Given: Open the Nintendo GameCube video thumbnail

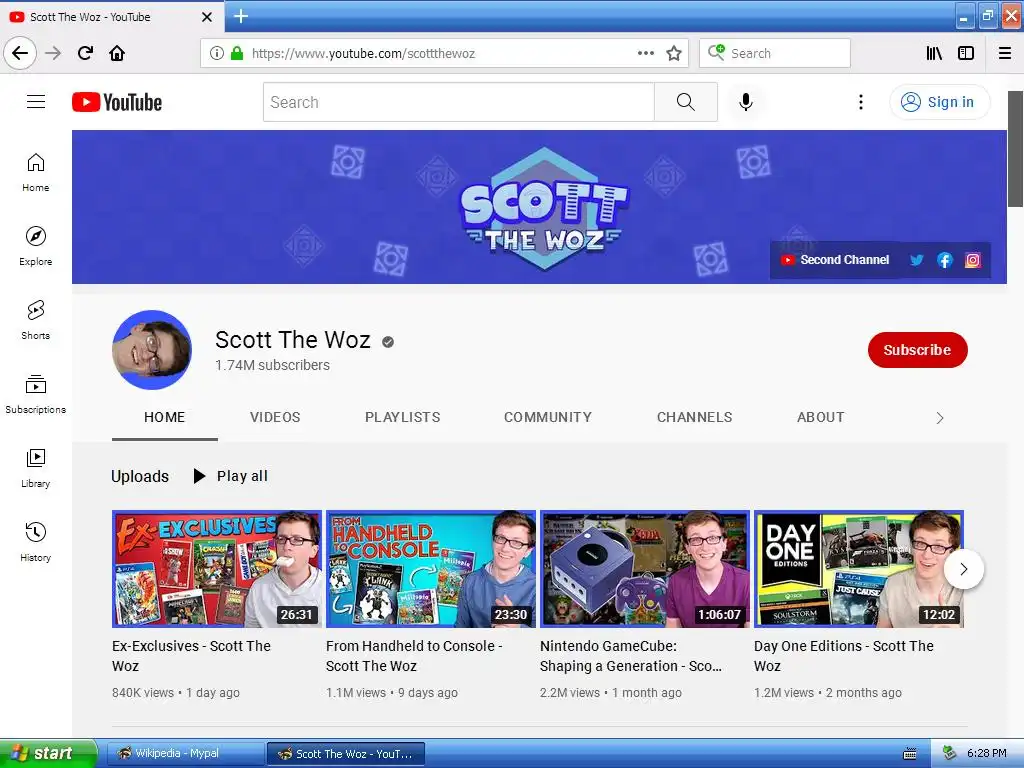Looking at the screenshot, I should pos(645,569).
